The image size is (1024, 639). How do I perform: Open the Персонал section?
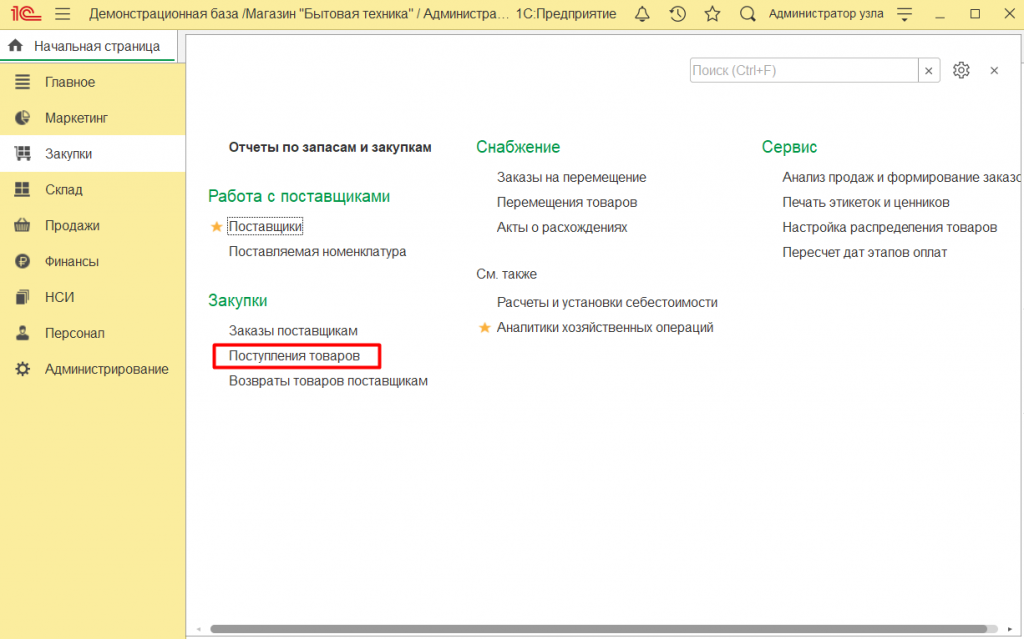(x=74, y=333)
